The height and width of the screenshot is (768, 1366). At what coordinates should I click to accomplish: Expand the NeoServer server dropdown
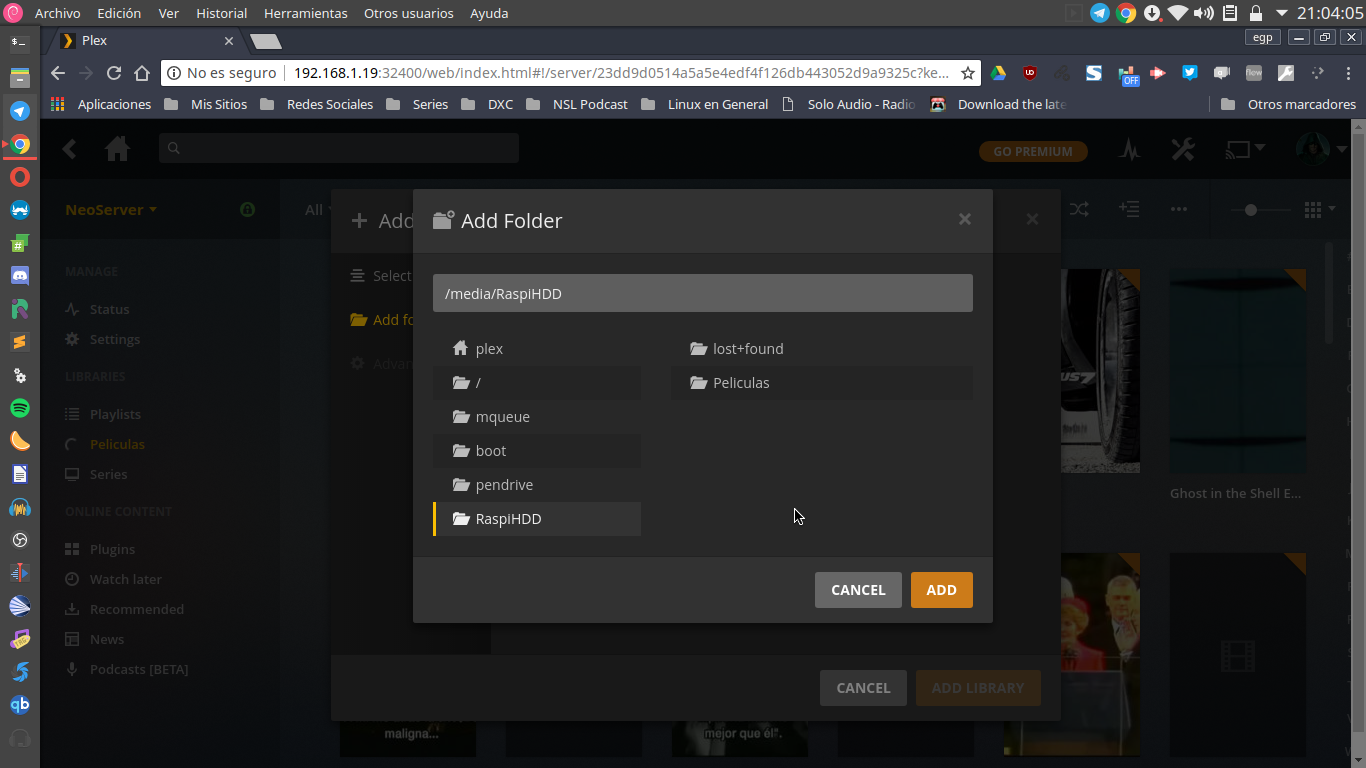[110, 210]
